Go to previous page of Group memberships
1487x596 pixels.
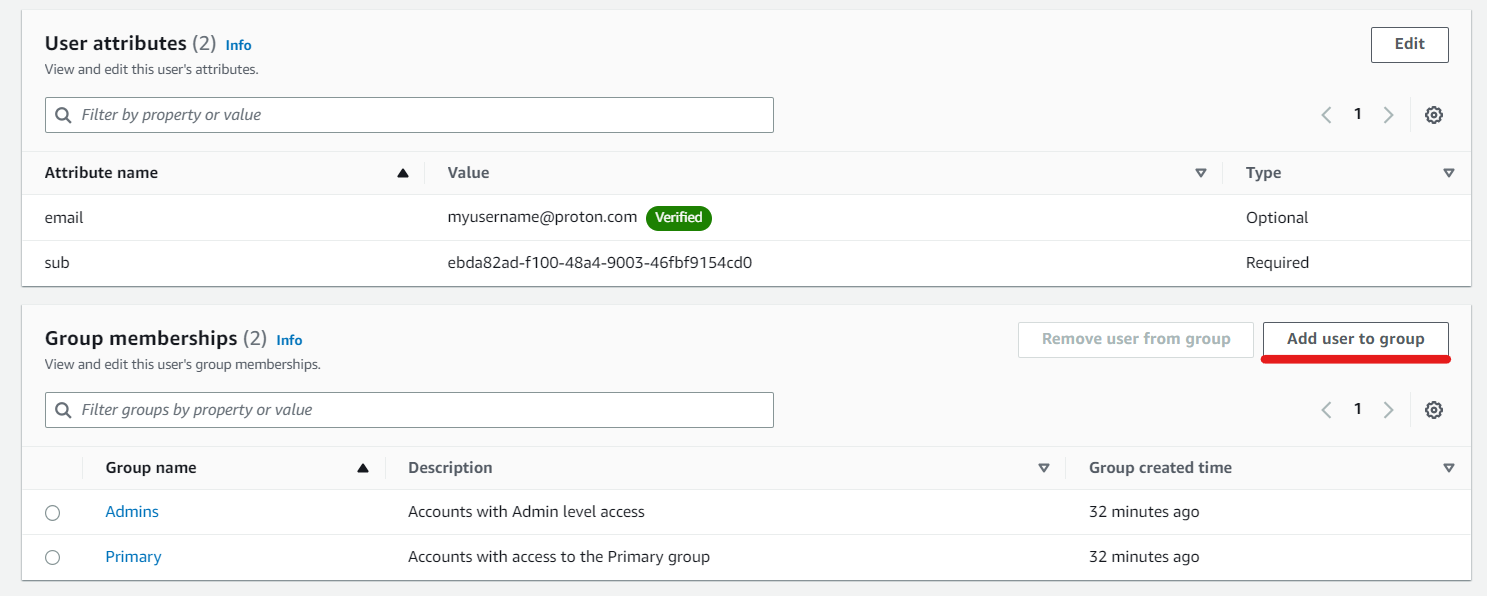tap(1327, 410)
